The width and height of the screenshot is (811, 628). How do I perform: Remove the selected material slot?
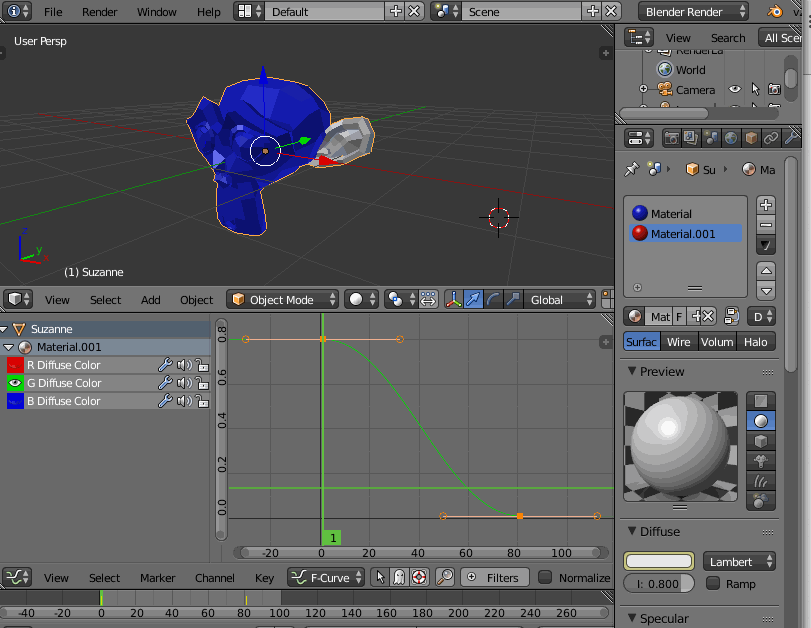coord(766,225)
